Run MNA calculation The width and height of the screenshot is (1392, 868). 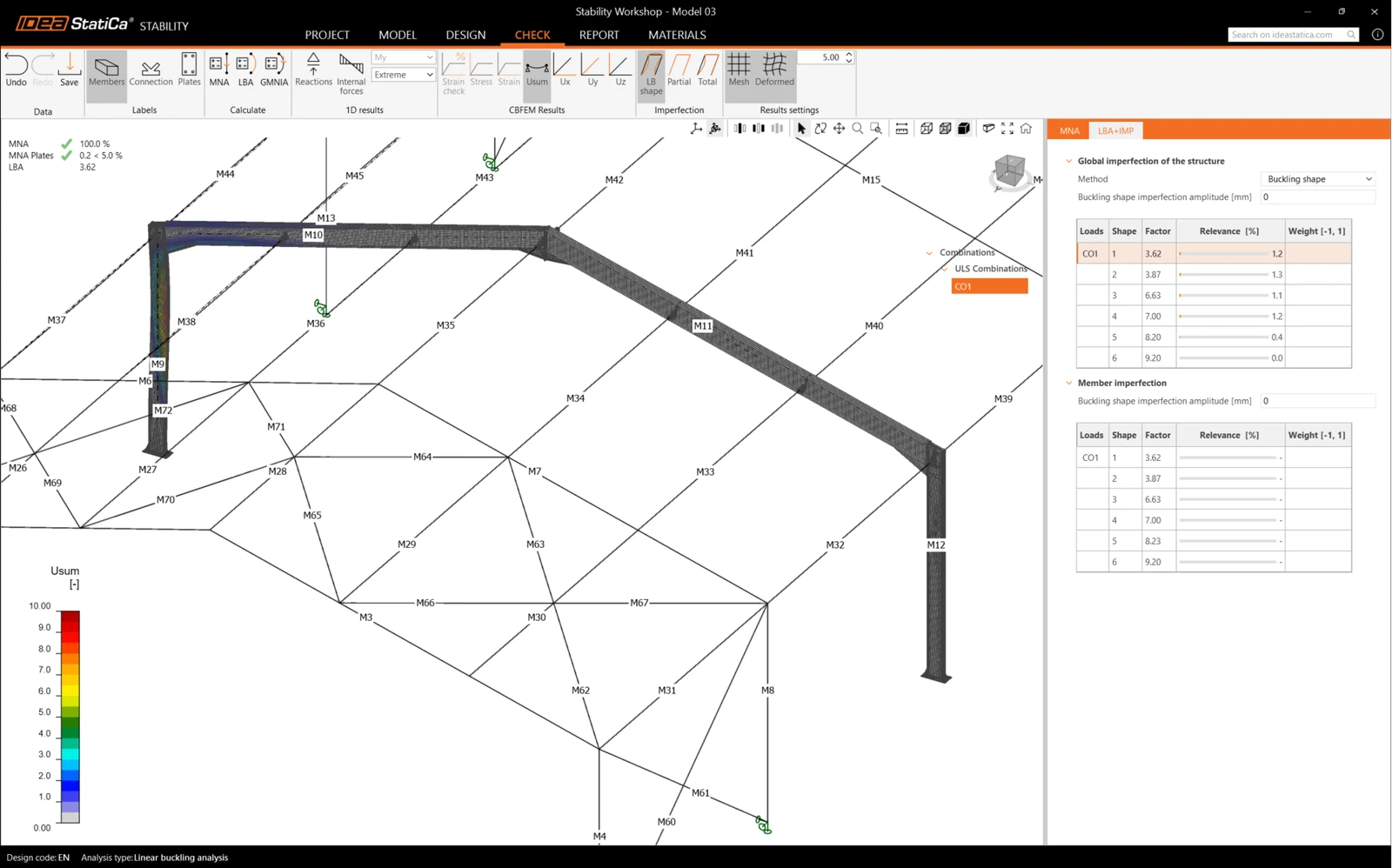(x=219, y=70)
